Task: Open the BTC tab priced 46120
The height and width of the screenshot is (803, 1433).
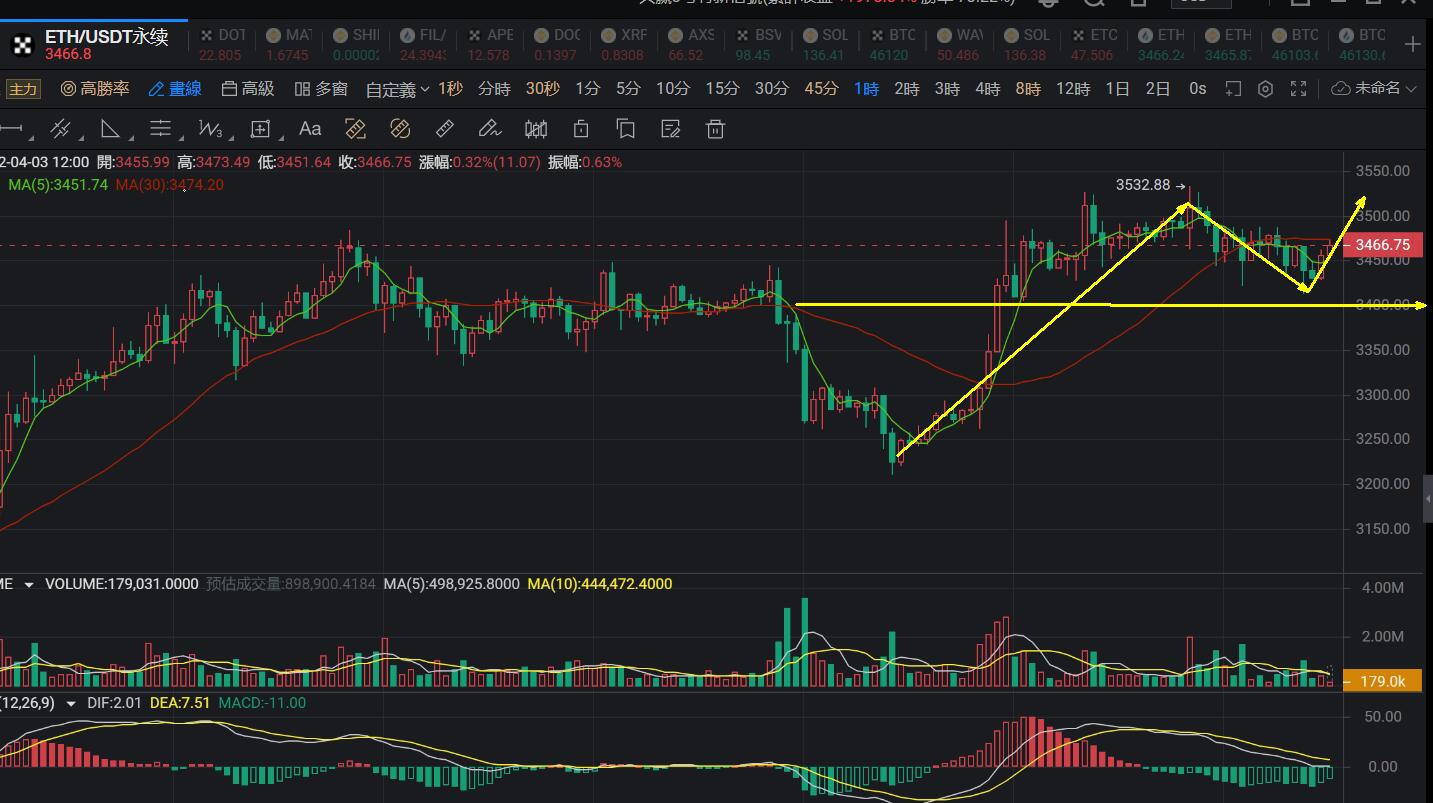Action: tap(892, 45)
